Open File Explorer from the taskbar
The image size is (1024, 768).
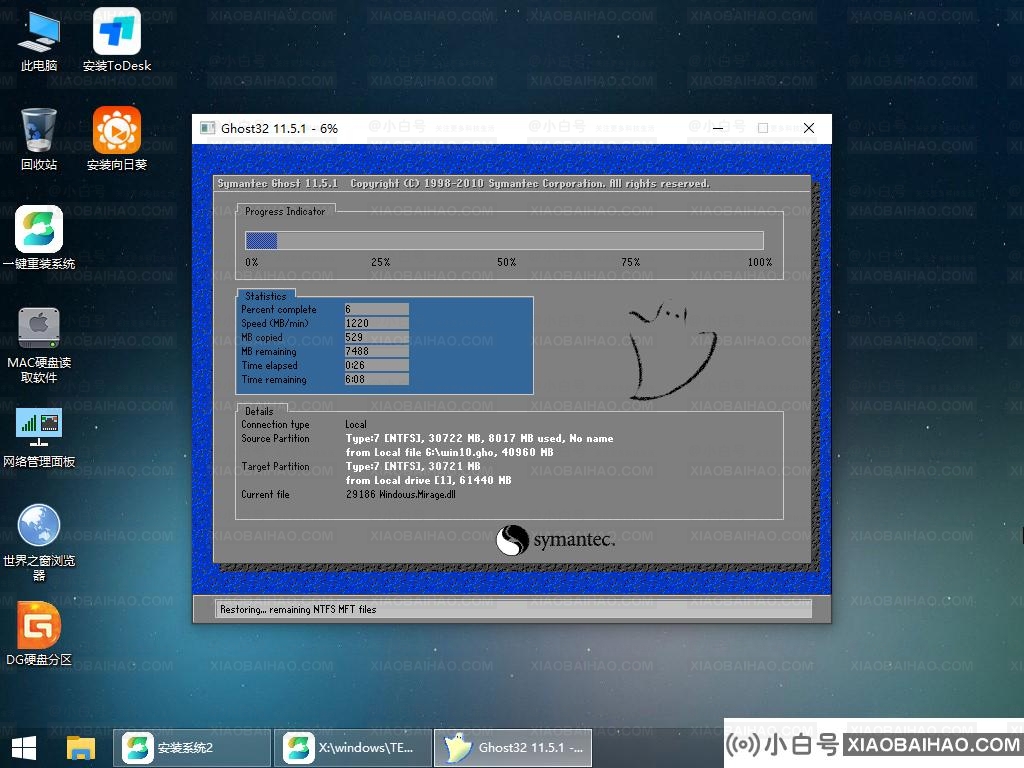[x=80, y=747]
